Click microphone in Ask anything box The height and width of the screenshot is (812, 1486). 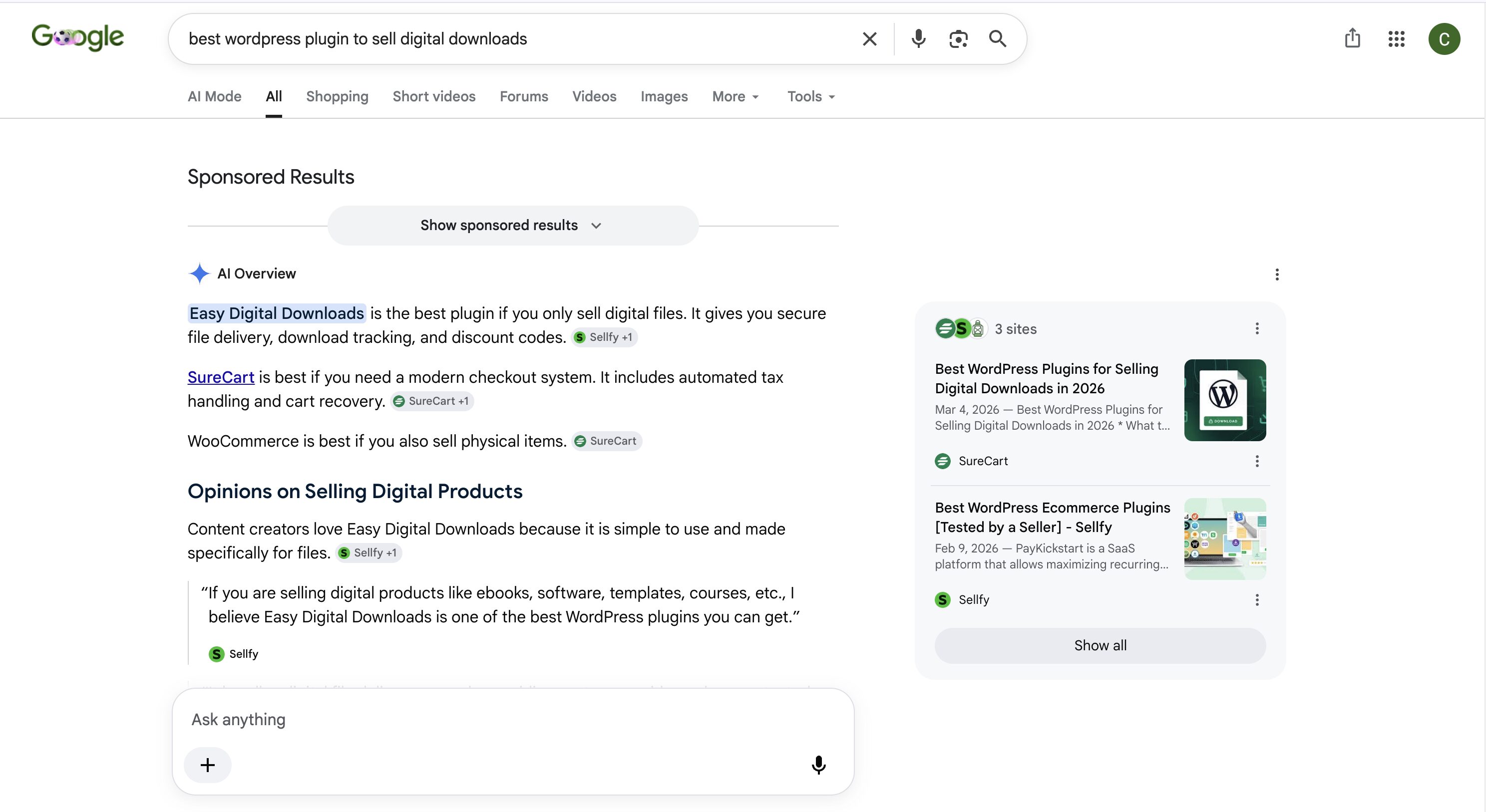[x=818, y=765]
